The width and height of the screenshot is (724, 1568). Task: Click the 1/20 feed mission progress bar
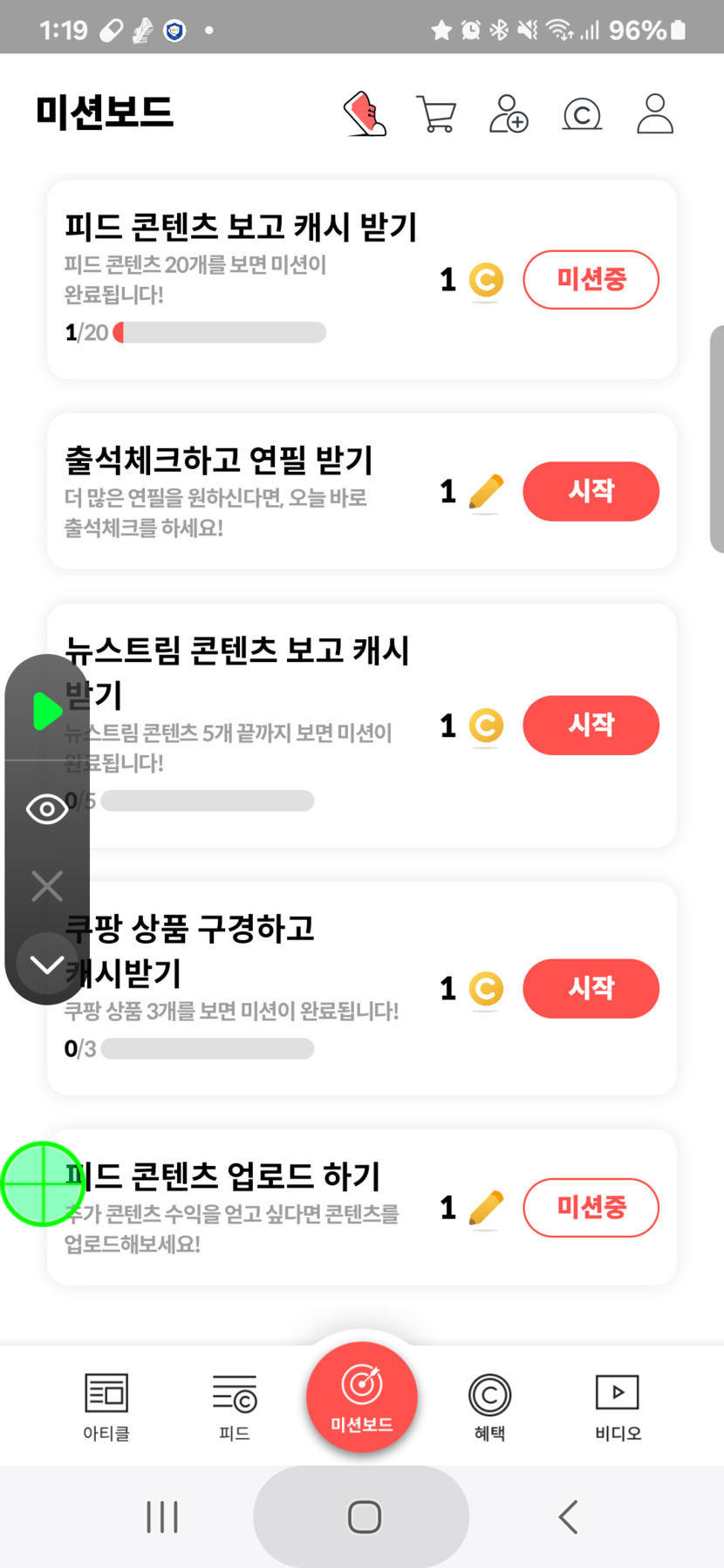point(220,332)
